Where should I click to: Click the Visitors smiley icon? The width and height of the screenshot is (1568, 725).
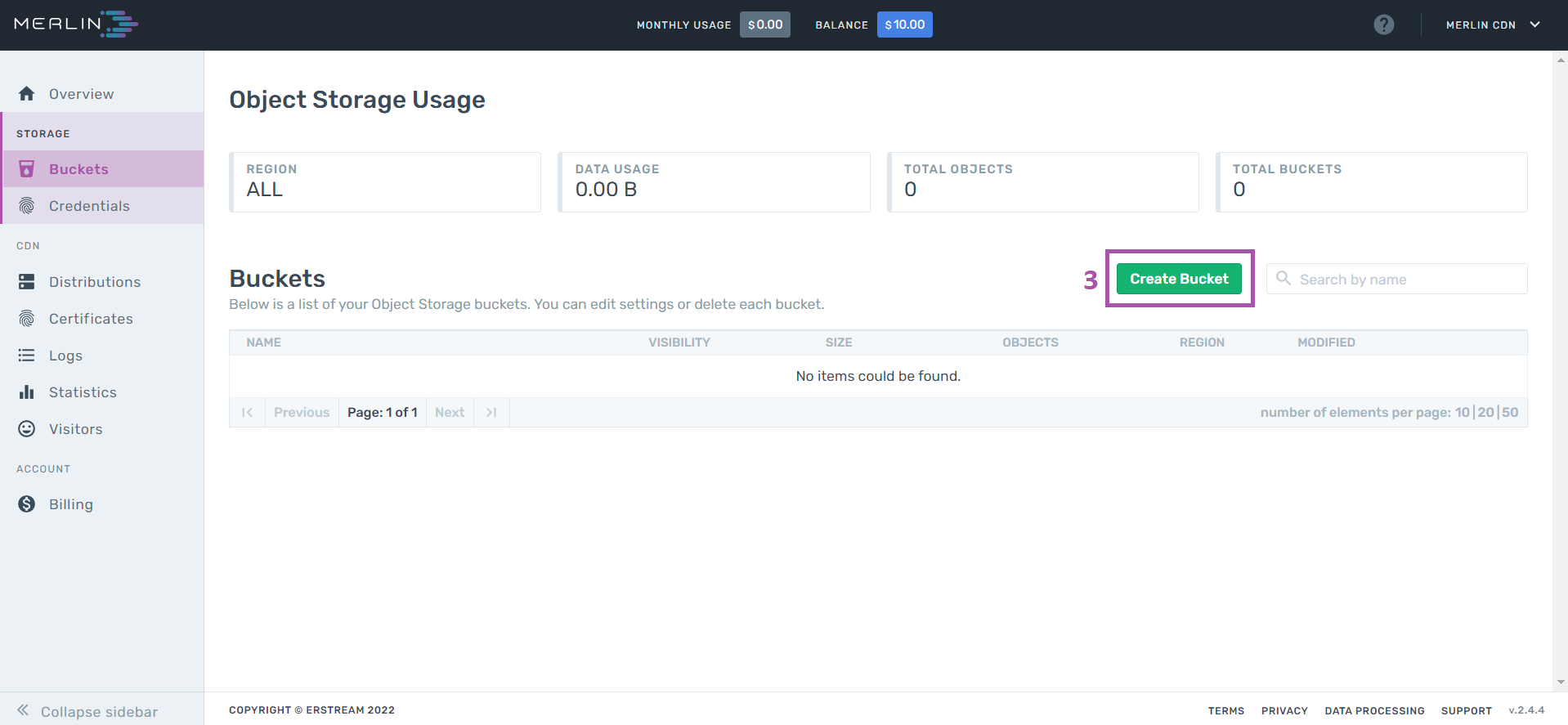27,429
